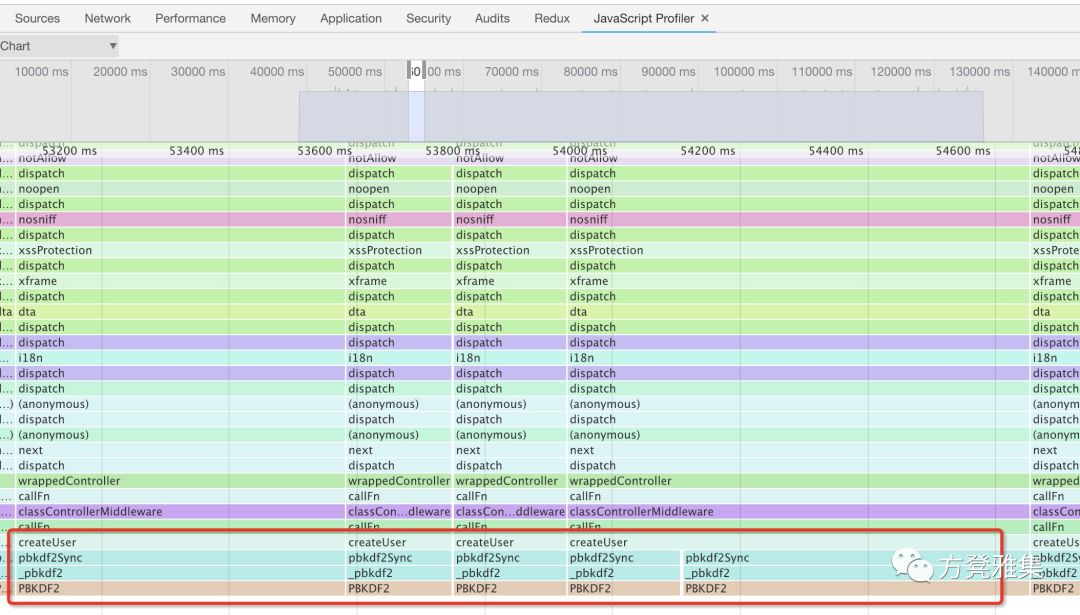The height and width of the screenshot is (615, 1080).
Task: Select the classCon...ddleware bar near 53800 ms
Action: tap(510, 512)
